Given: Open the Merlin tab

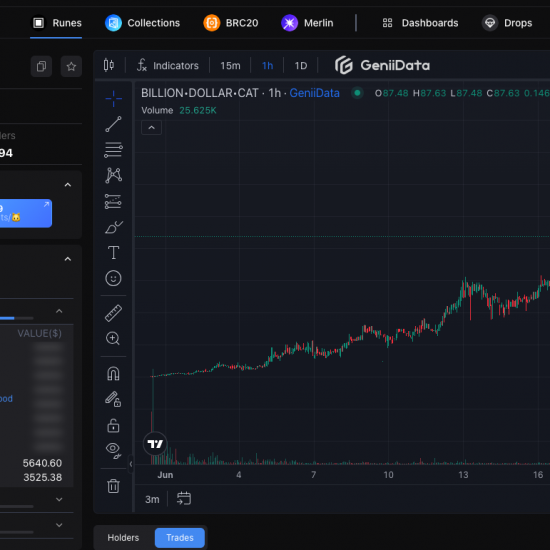Looking at the screenshot, I should point(307,23).
